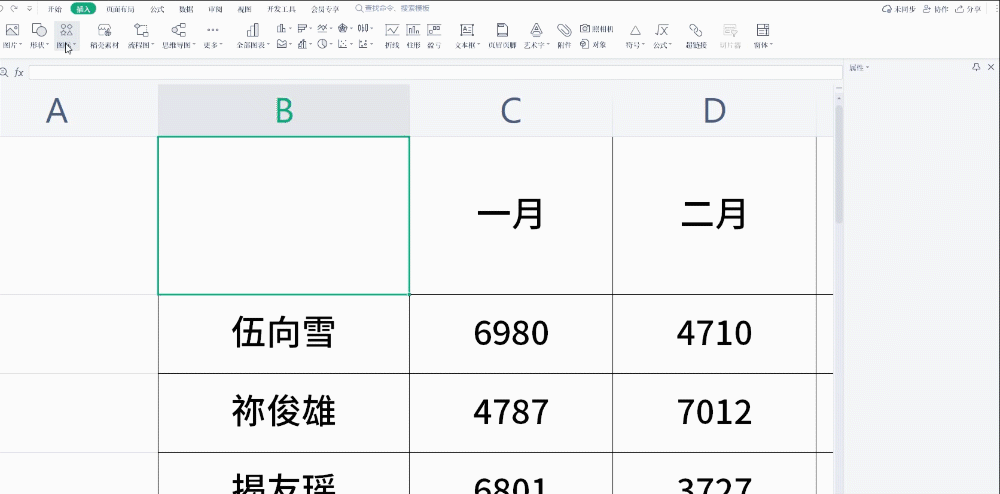Switch to the Data (数据) tab

click(x=186, y=9)
